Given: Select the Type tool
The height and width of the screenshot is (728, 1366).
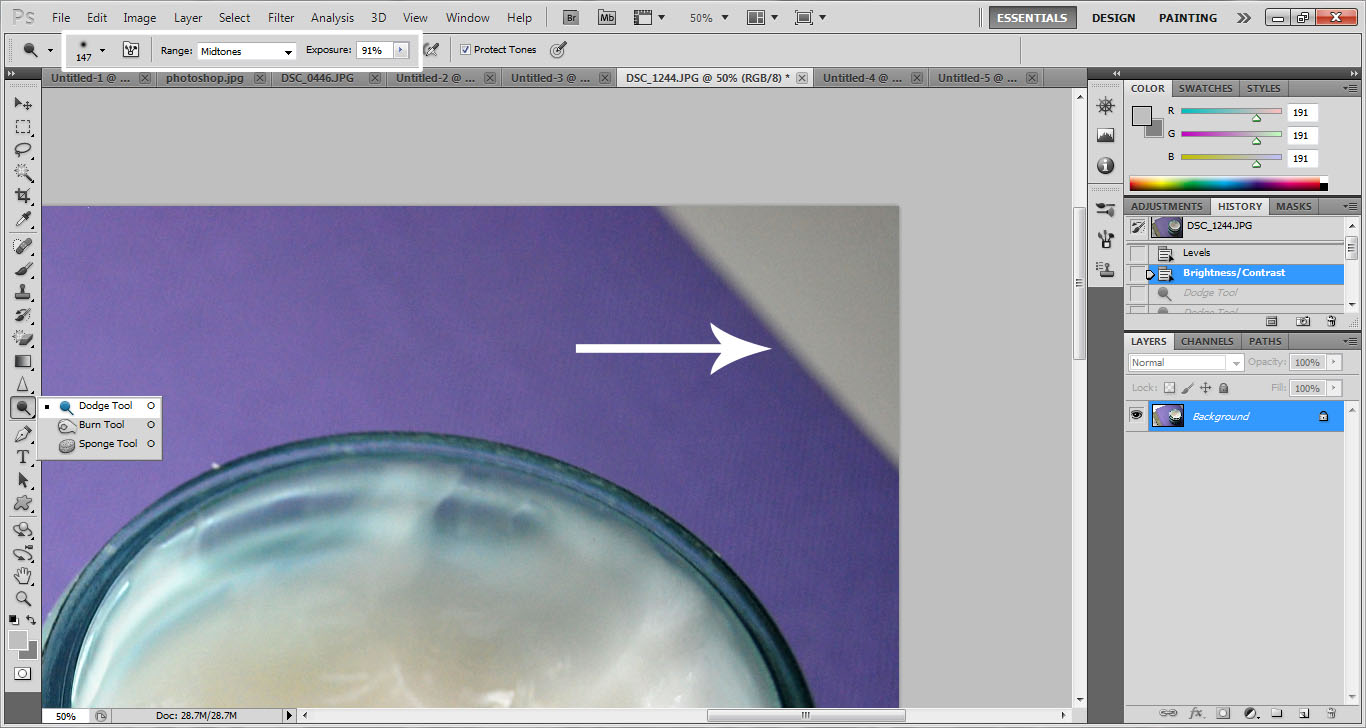Looking at the screenshot, I should (x=22, y=457).
